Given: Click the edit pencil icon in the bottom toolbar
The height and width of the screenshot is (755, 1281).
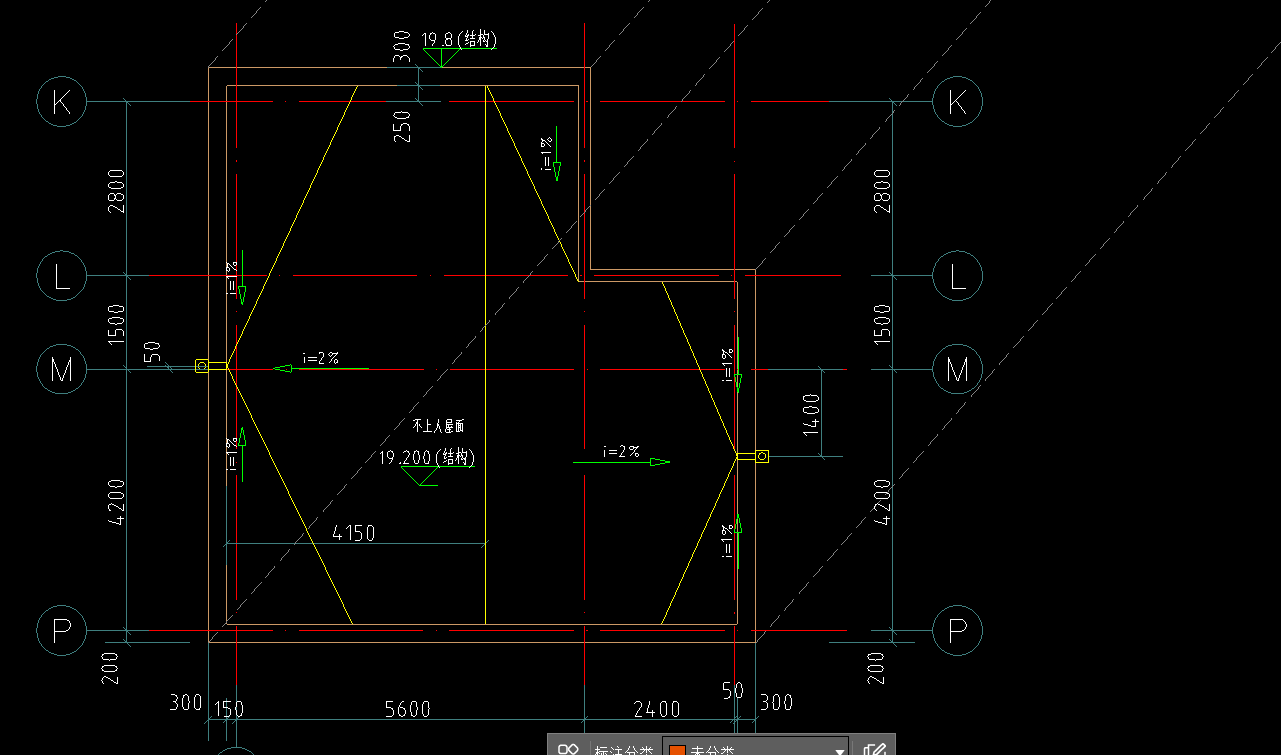Looking at the screenshot, I should pos(874,749).
